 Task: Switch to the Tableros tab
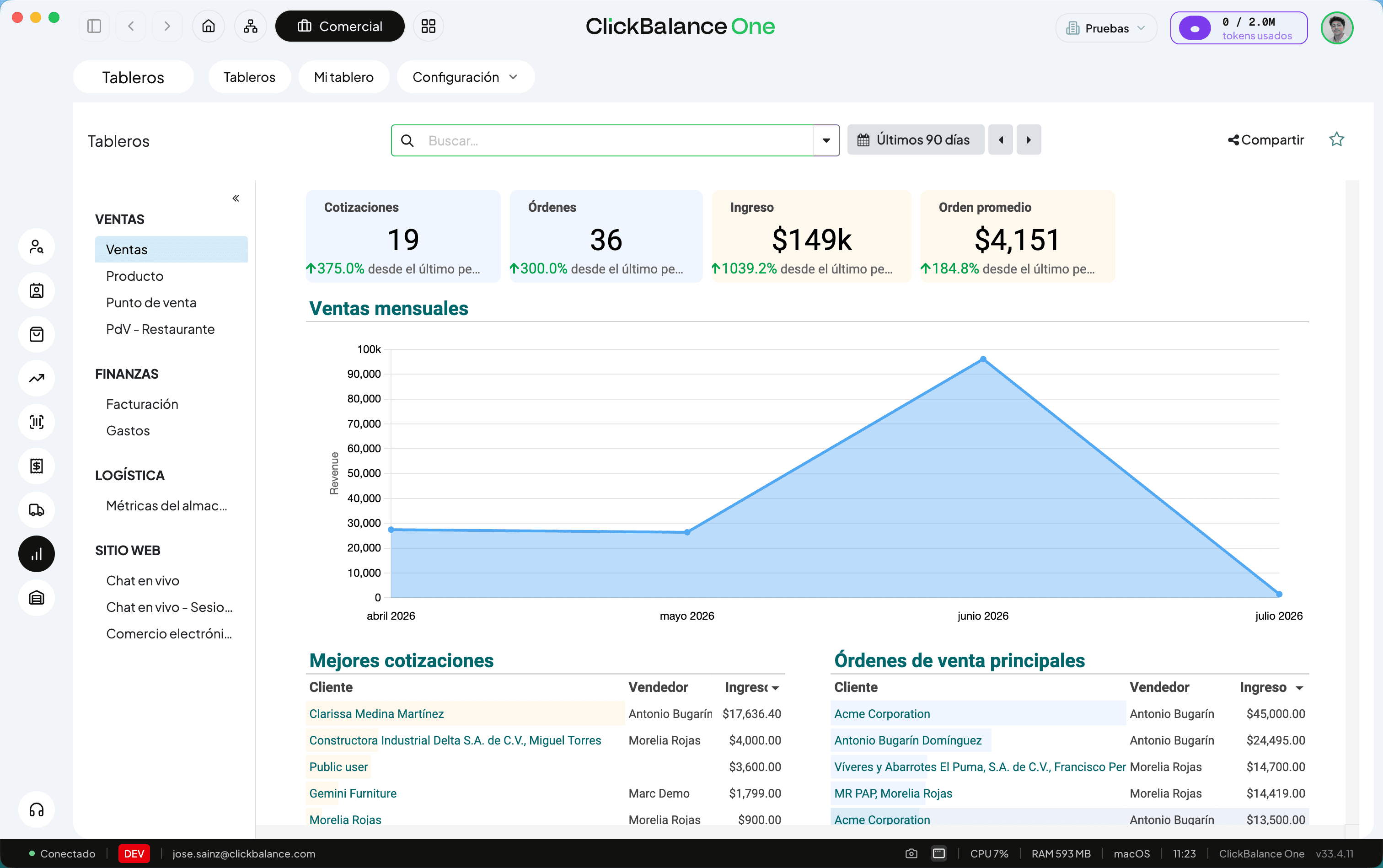pyautogui.click(x=249, y=77)
